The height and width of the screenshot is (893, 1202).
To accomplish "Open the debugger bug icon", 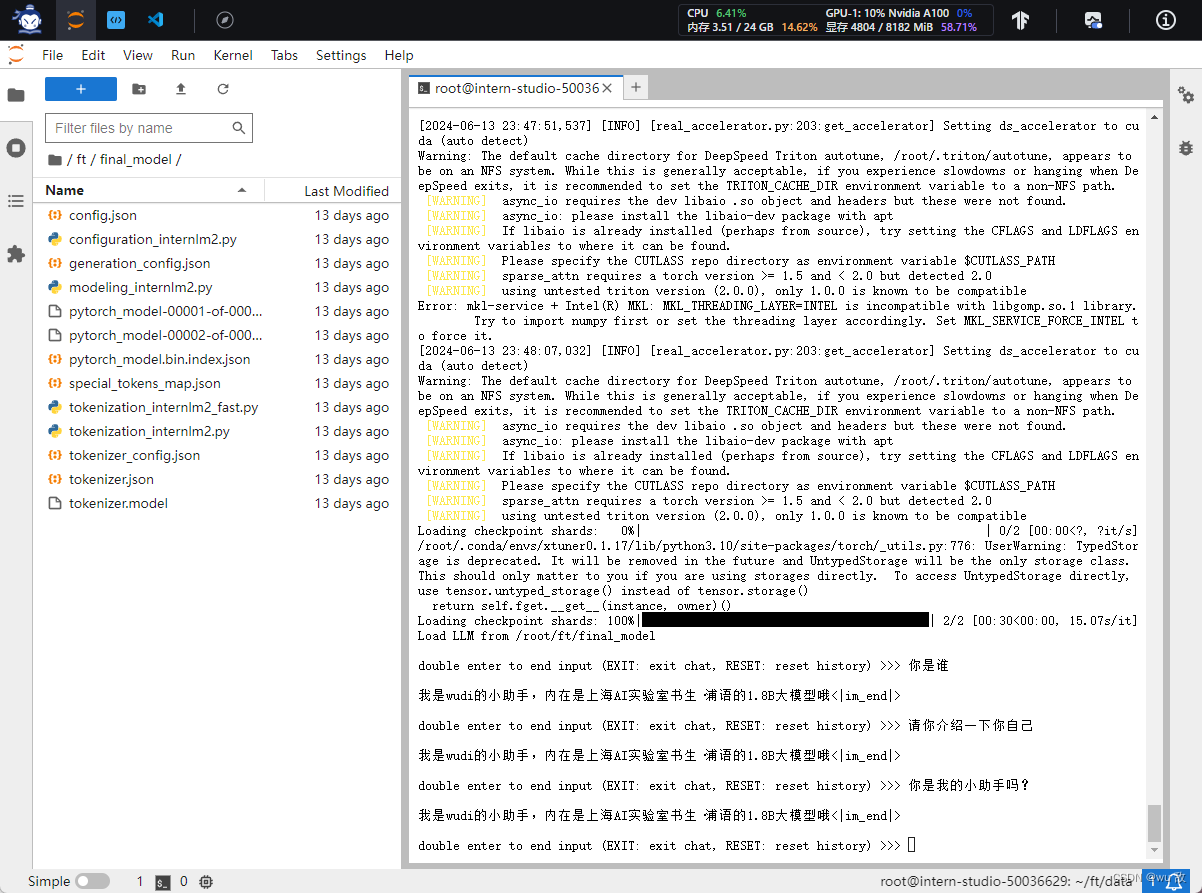I will tap(1186, 147).
